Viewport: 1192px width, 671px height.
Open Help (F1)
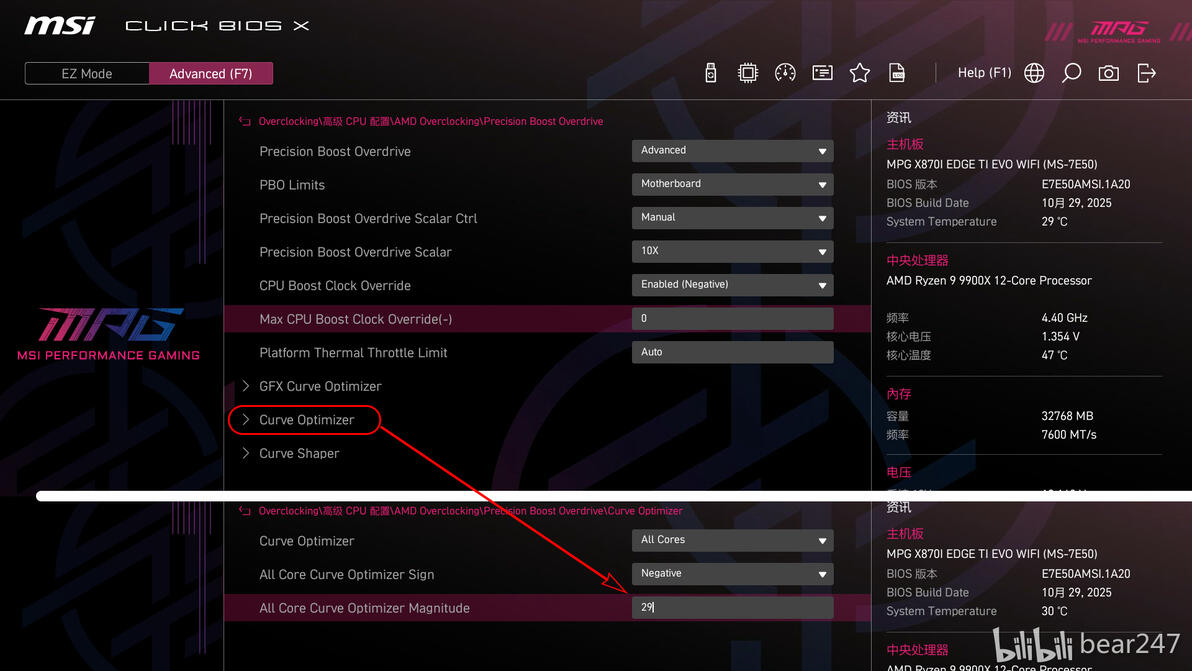point(984,73)
